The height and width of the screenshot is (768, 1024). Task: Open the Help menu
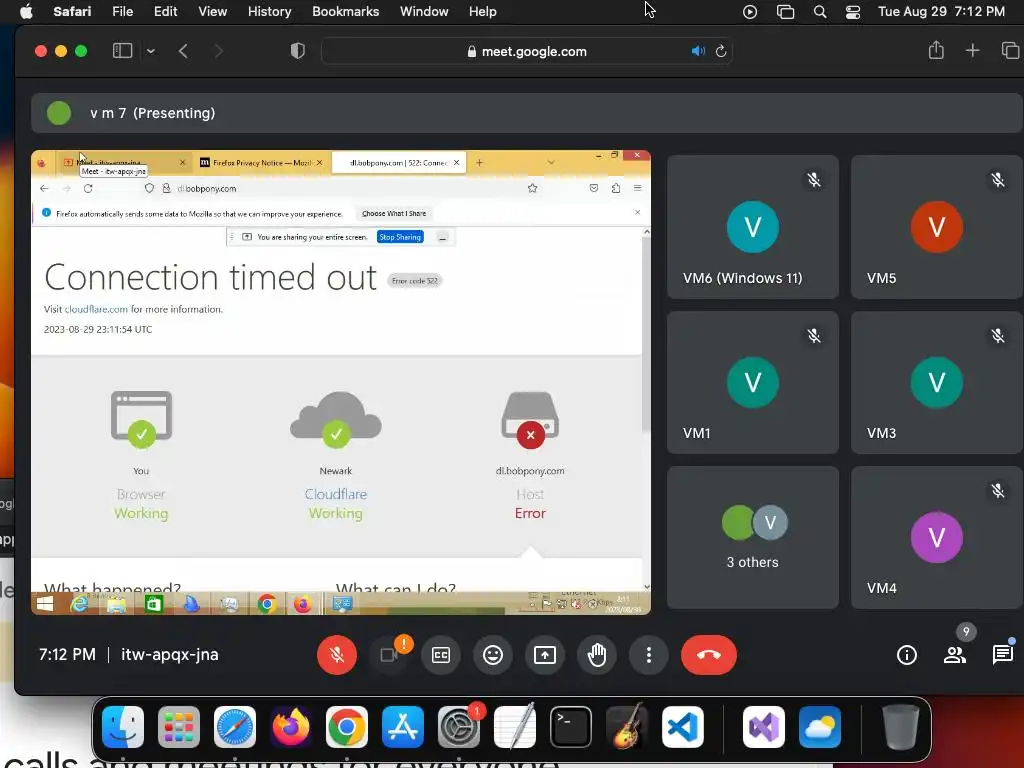[483, 11]
